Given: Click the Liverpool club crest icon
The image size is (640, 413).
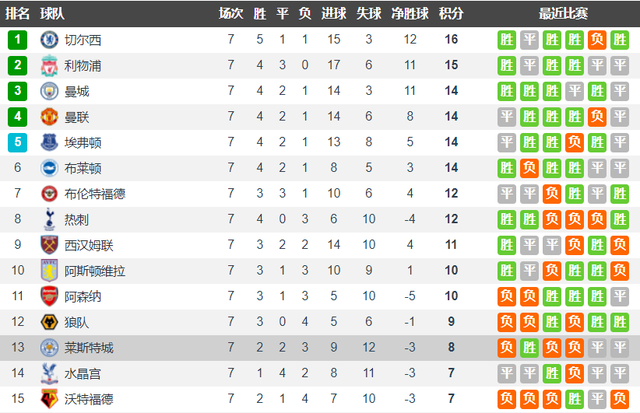Looking at the screenshot, I should (49, 65).
